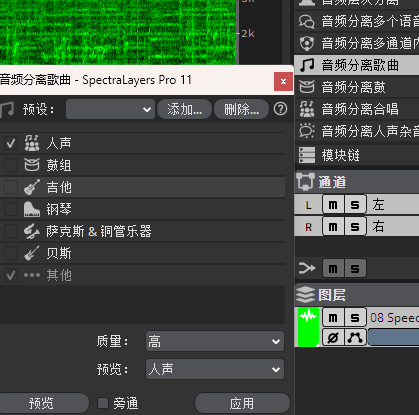Open the 预览 preview source dropdown

tap(215, 369)
